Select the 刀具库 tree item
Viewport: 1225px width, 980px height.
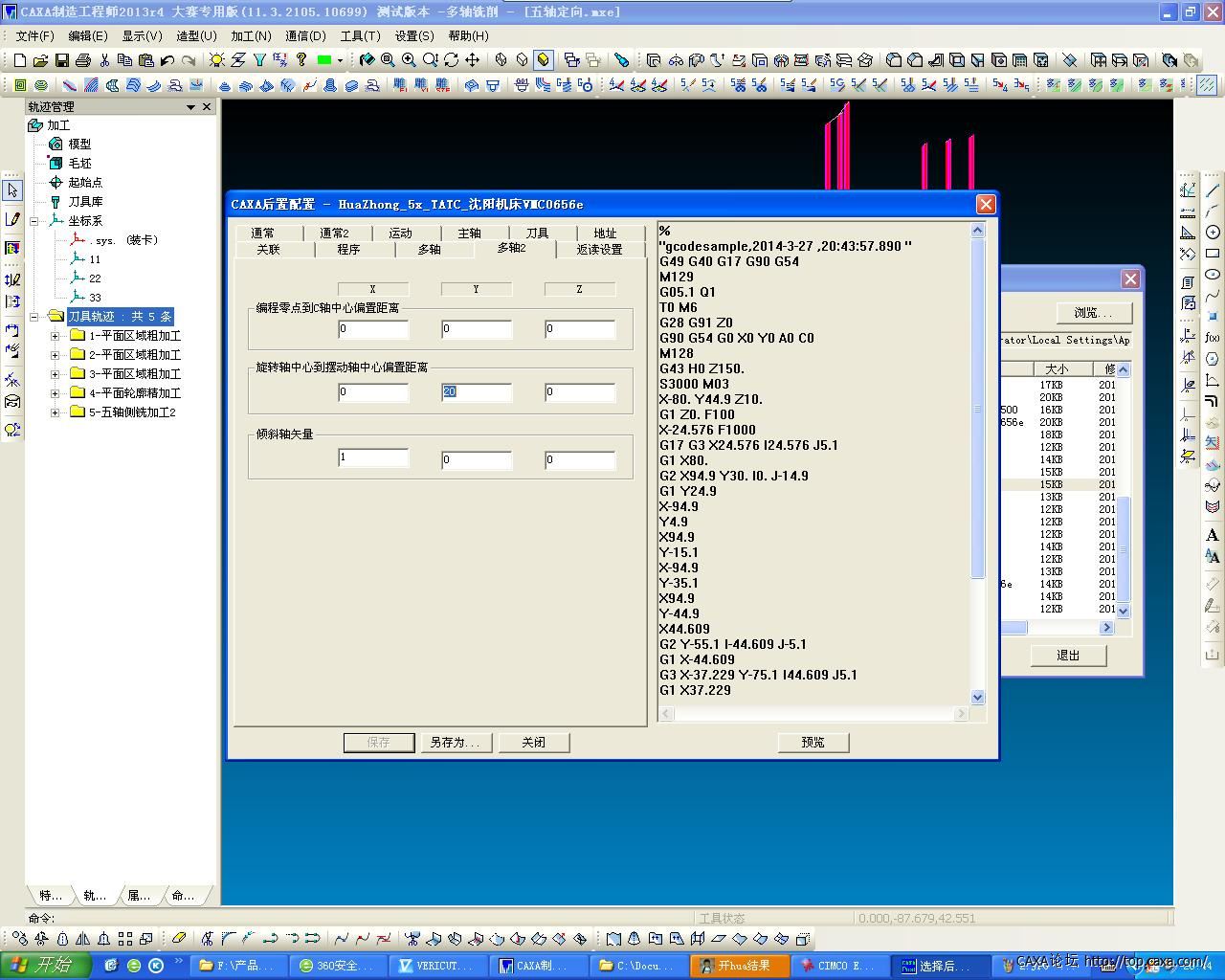point(85,202)
